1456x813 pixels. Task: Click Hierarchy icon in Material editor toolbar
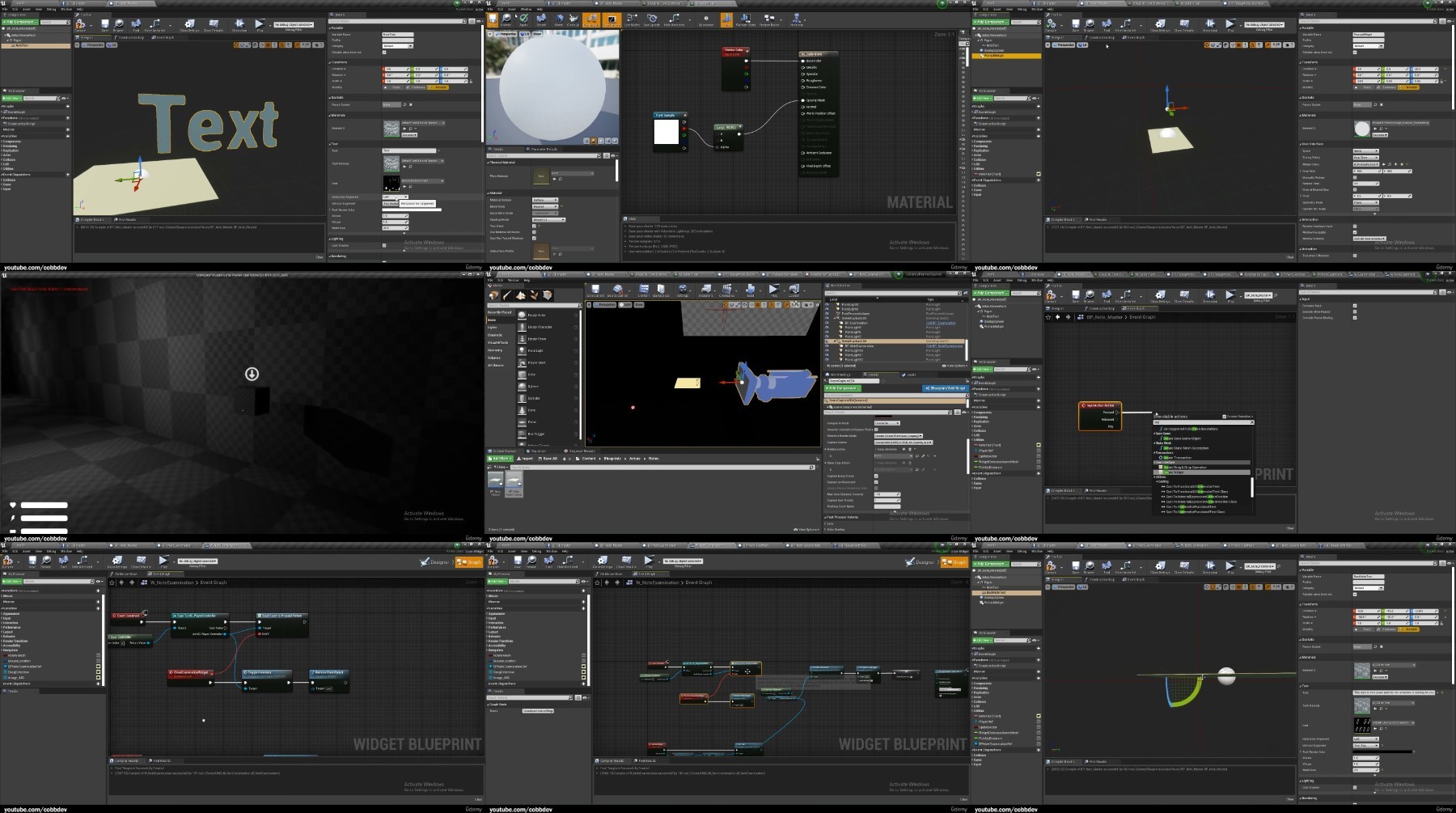pos(797,19)
